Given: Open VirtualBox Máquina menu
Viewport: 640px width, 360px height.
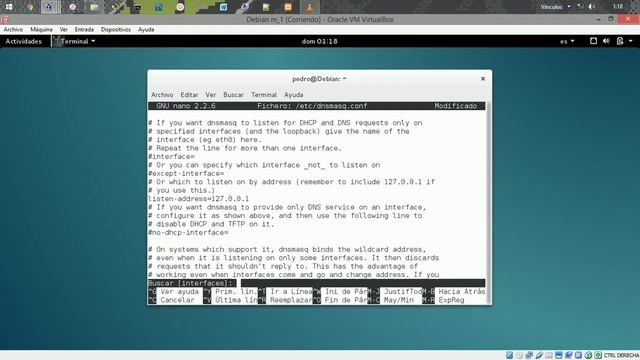Looking at the screenshot, I should pos(41,29).
